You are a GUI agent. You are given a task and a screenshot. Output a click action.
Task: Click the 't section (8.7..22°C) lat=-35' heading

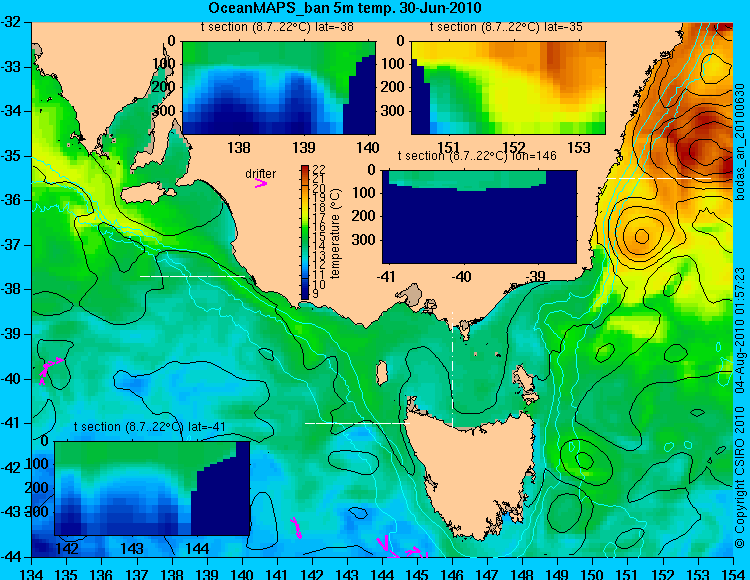pyautogui.click(x=506, y=27)
